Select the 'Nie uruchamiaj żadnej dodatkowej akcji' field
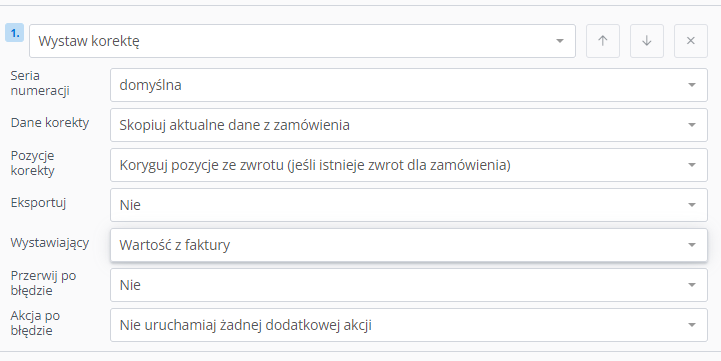This screenshot has width=721, height=361. pyautogui.click(x=409, y=325)
